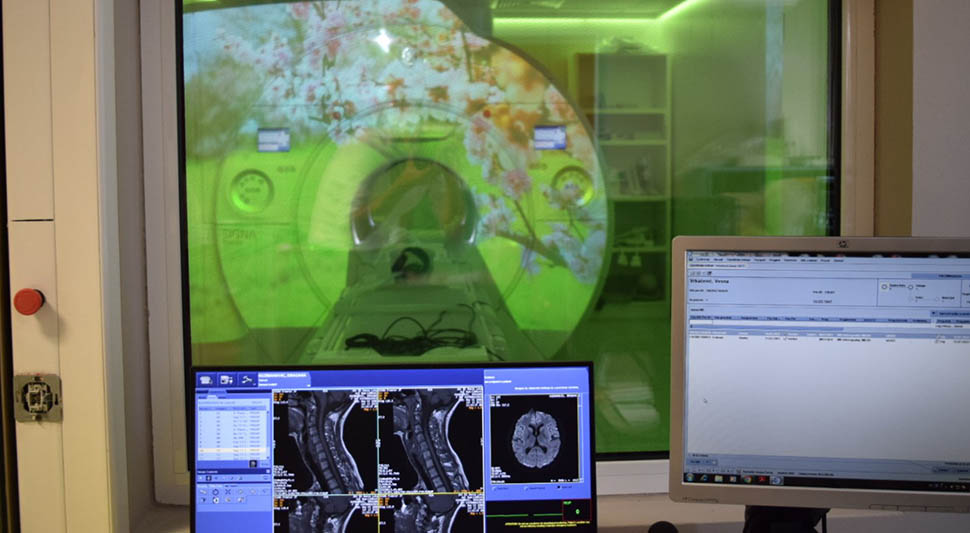Image resolution: width=970 pixels, height=533 pixels.
Task: Select the highlighted row in the series list
Action: tap(233, 450)
